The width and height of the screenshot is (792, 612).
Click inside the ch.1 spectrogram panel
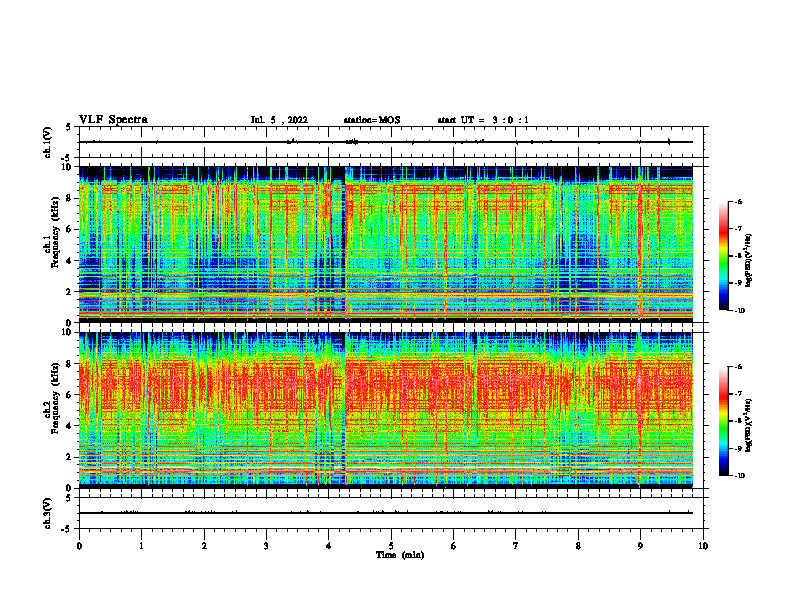coord(386,244)
